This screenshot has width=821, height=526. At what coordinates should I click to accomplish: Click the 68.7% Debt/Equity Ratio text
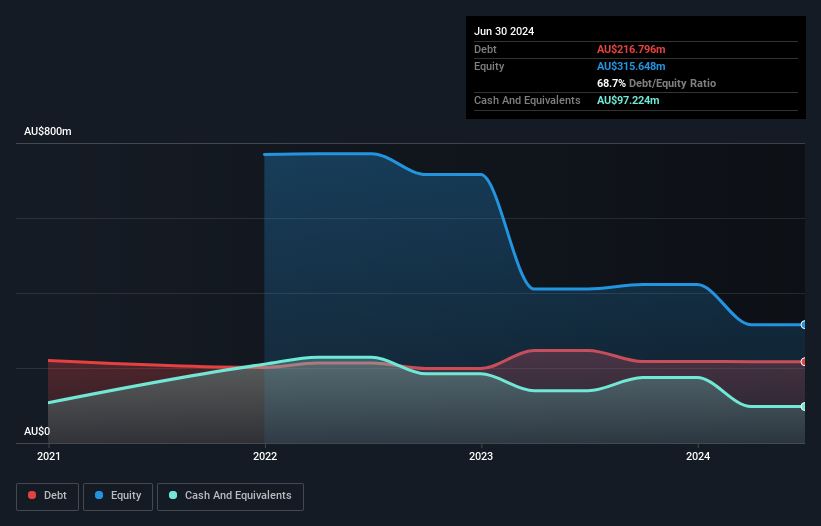[656, 83]
